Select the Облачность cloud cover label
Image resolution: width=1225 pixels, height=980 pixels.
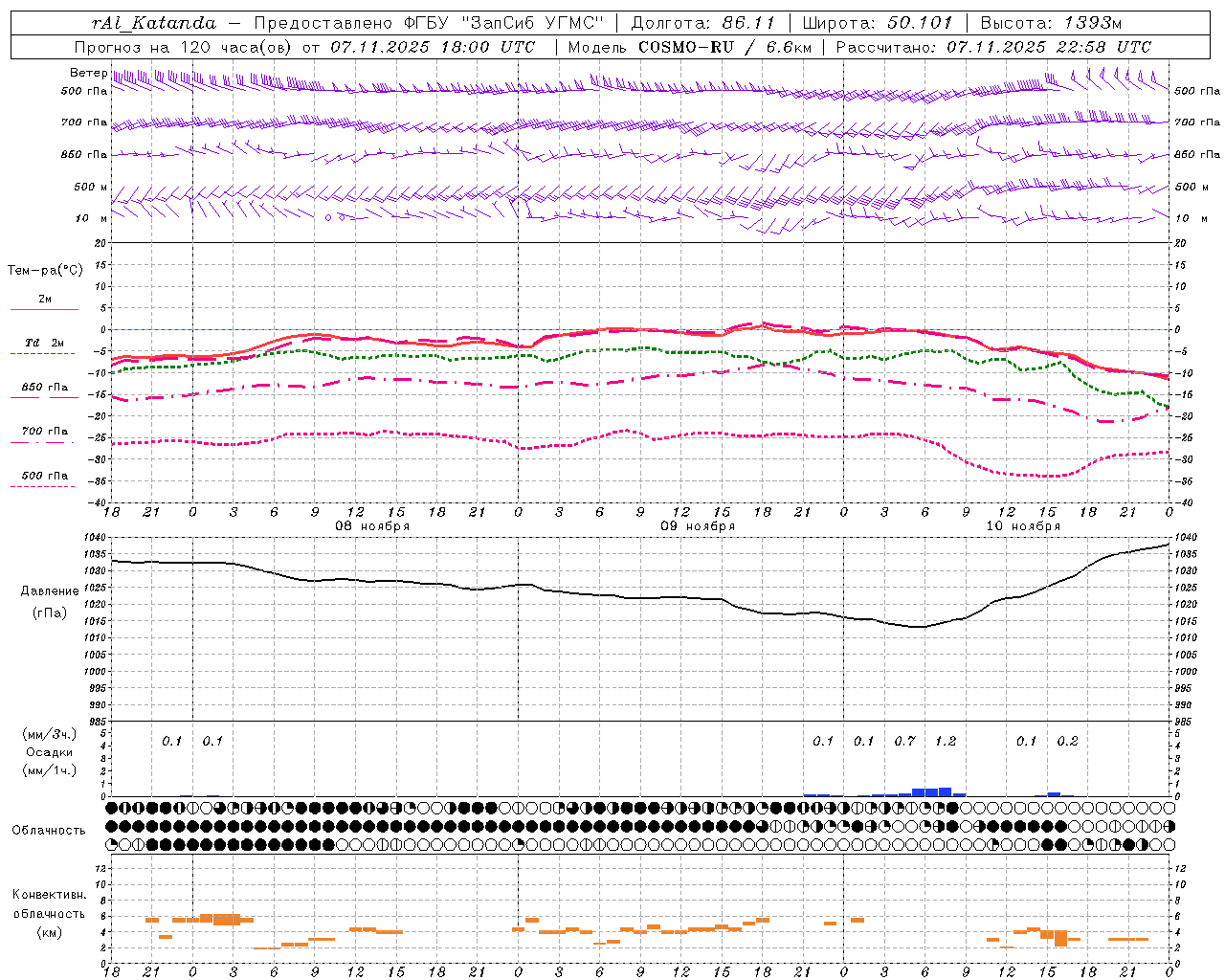[x=49, y=831]
